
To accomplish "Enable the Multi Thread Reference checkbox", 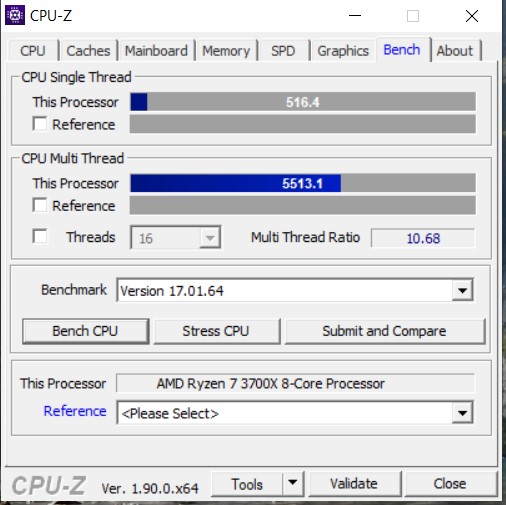I will [40, 205].
